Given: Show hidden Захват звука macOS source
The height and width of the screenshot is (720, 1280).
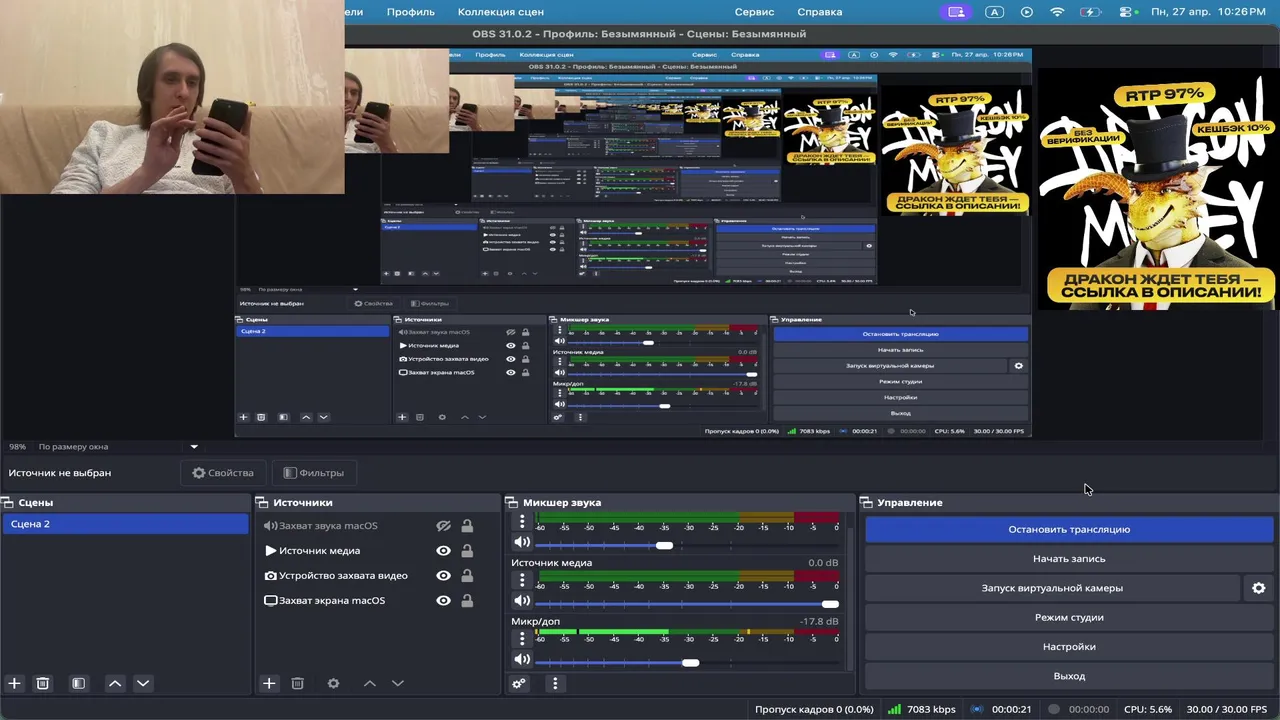Looking at the screenshot, I should (443, 526).
